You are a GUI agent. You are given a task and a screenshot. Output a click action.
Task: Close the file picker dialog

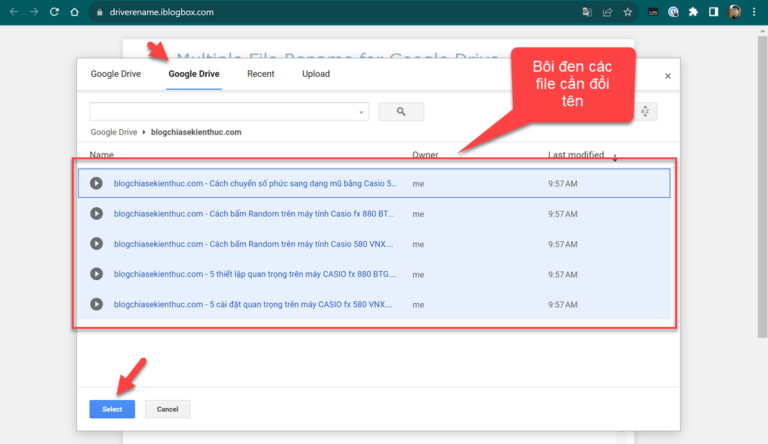coord(668,76)
